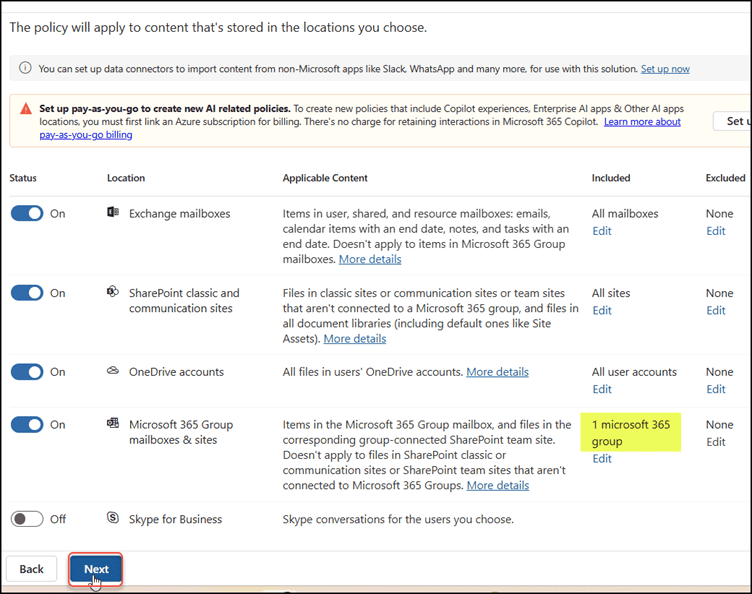Go back with the Back button
The width and height of the screenshot is (752, 594).
coord(32,569)
